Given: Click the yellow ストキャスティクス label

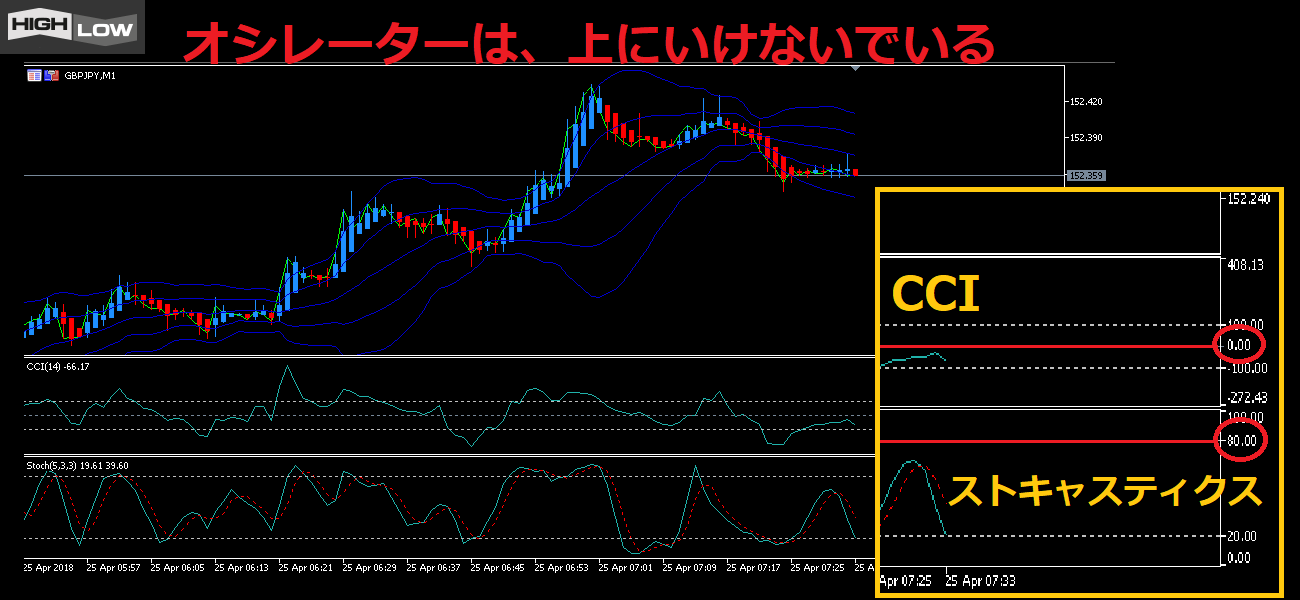Looking at the screenshot, I should coord(1104,491).
